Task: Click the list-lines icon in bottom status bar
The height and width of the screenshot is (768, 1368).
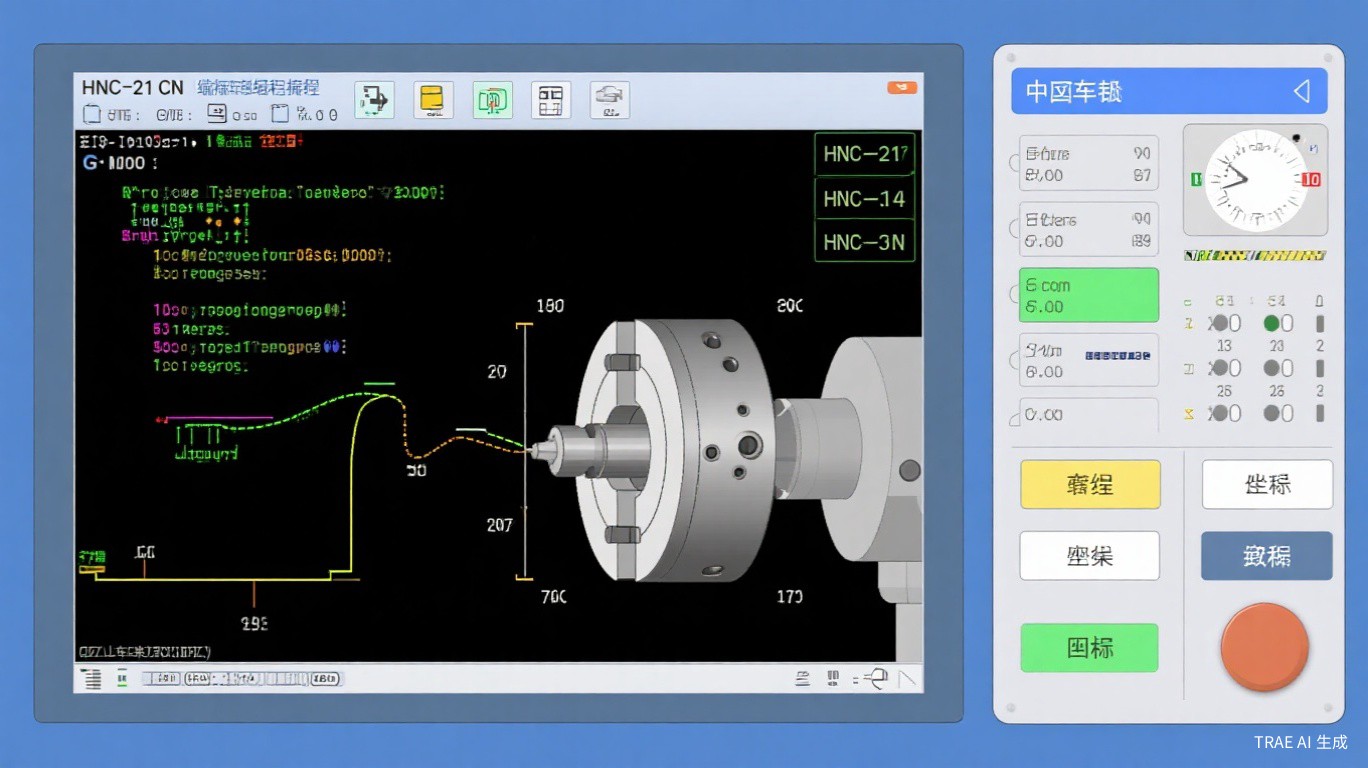Action: pos(92,679)
